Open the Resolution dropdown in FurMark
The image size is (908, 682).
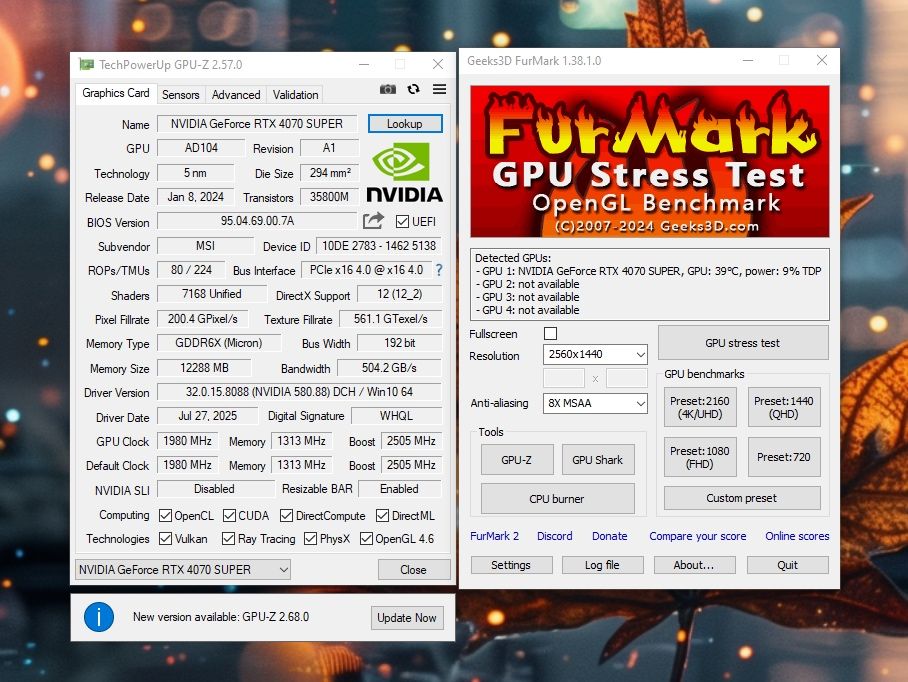595,354
